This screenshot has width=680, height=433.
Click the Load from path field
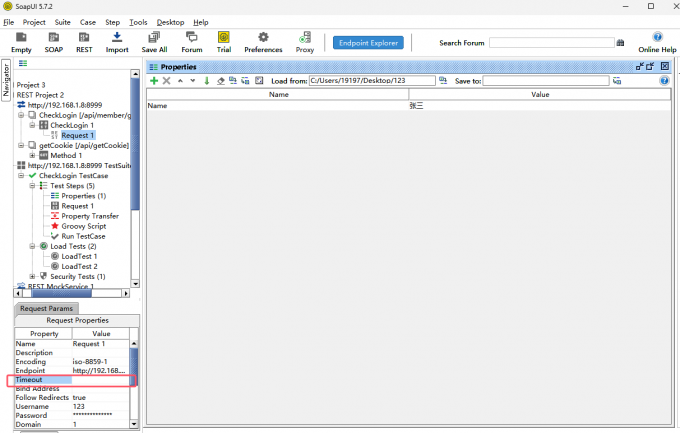pyautogui.click(x=372, y=81)
